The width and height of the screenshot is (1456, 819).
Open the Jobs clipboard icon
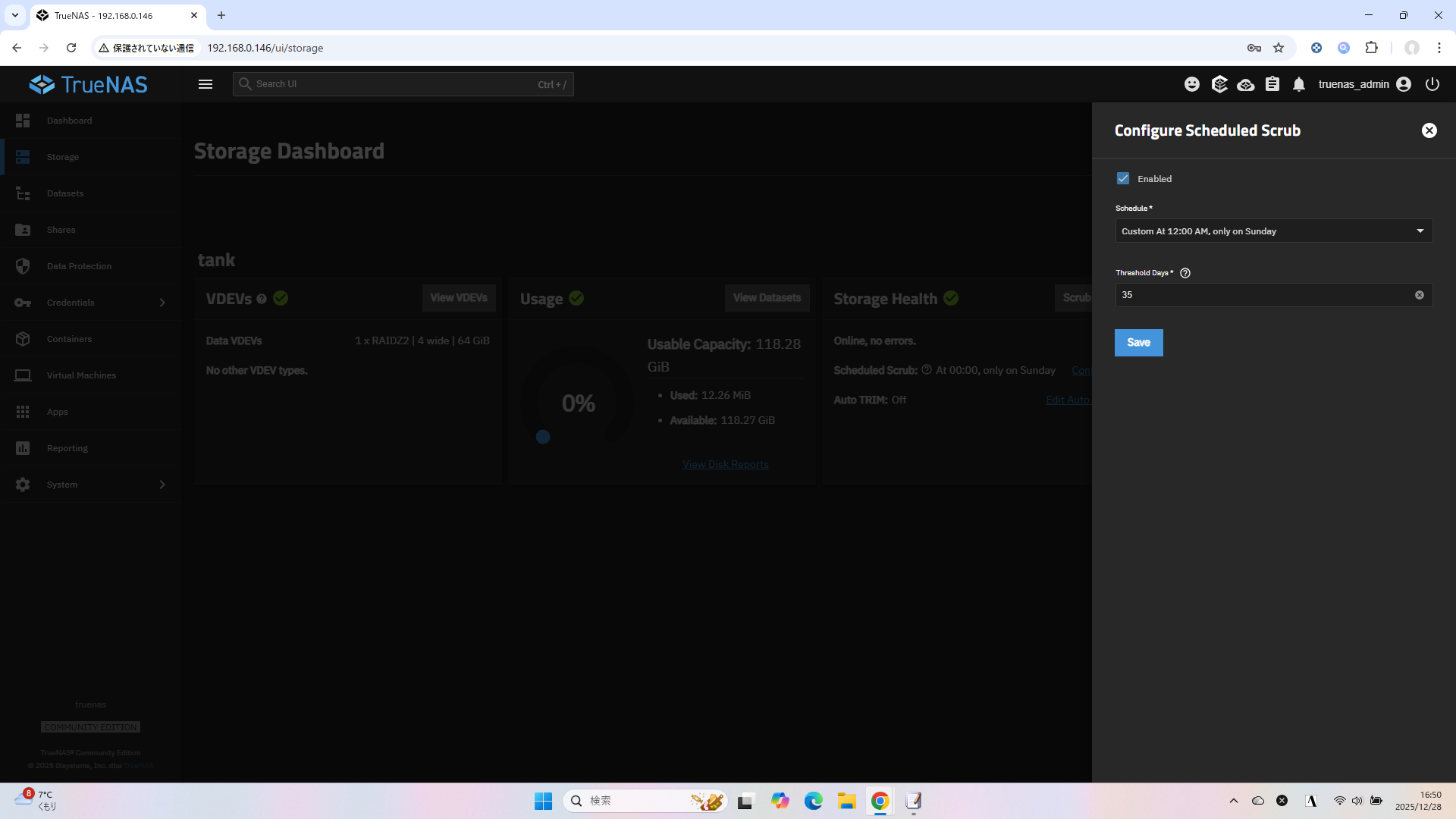pos(1272,84)
